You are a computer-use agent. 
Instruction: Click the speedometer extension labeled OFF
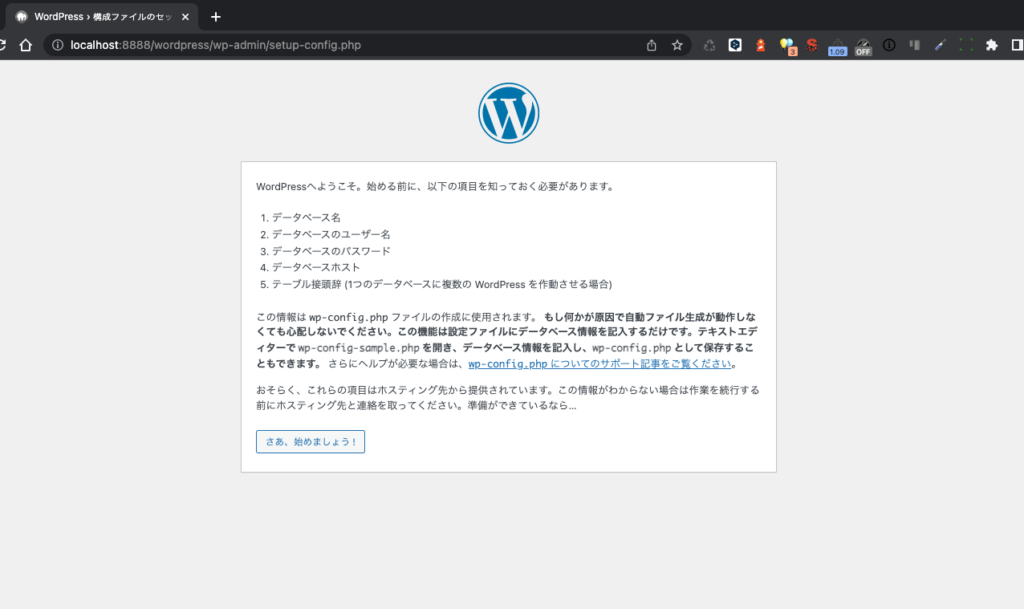[862, 45]
